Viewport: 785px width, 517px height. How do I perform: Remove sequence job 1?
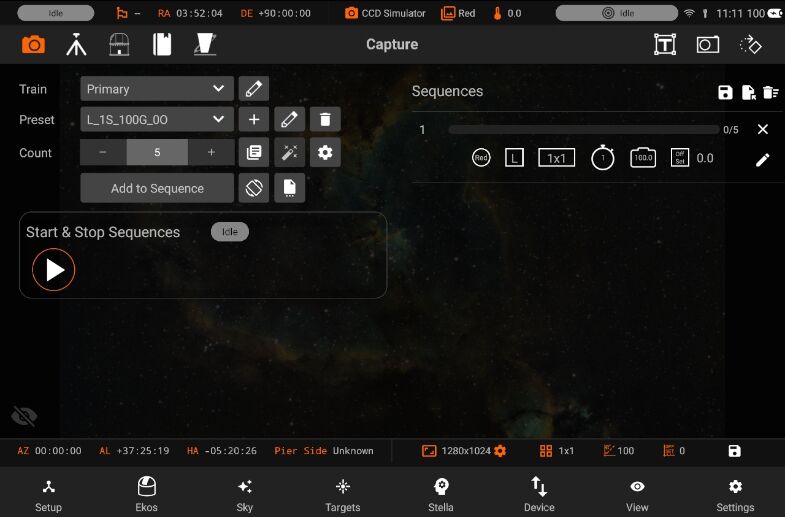pos(762,130)
